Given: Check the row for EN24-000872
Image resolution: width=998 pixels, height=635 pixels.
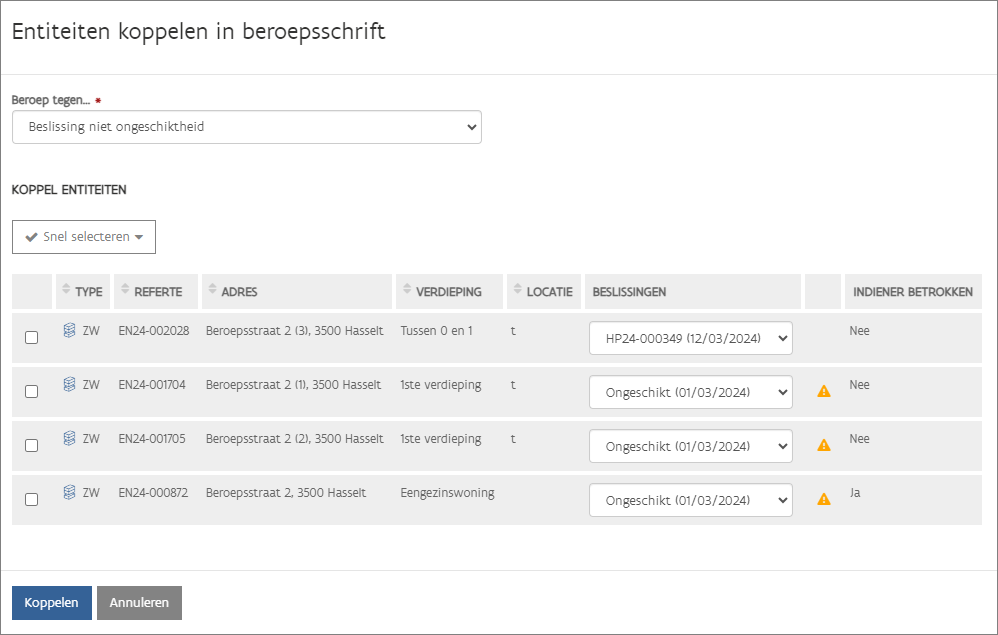Looking at the screenshot, I should (x=32, y=500).
